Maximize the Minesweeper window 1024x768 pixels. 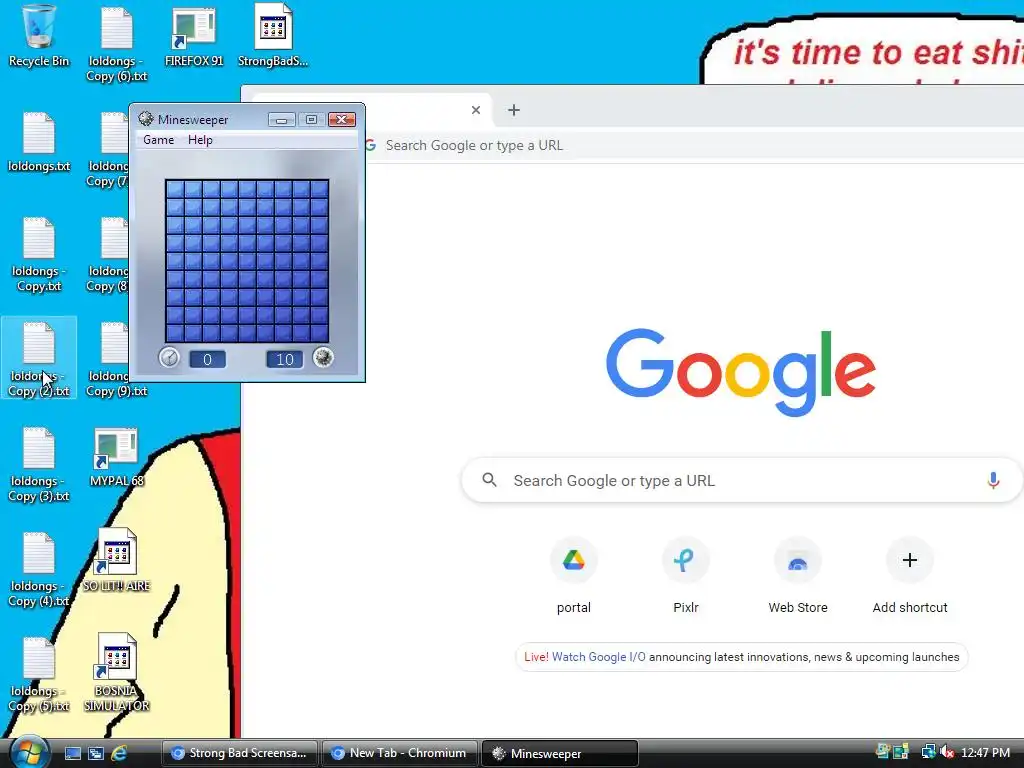(312, 120)
